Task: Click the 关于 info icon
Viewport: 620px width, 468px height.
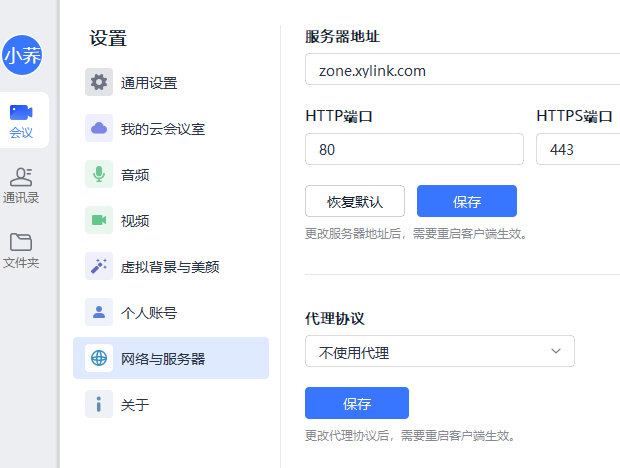Action: click(99, 404)
